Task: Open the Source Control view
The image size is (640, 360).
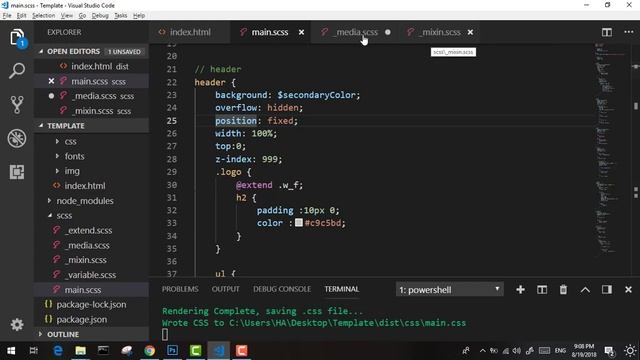Action: (x=17, y=104)
